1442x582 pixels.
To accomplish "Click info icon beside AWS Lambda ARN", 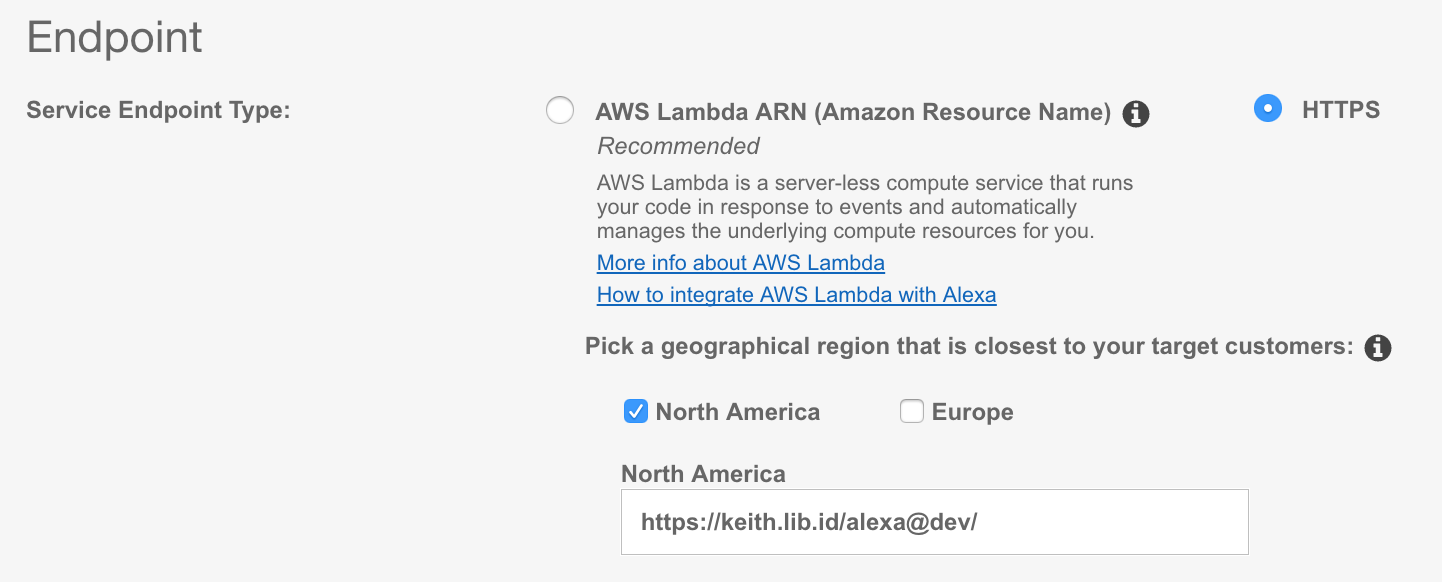I will pos(1135,114).
